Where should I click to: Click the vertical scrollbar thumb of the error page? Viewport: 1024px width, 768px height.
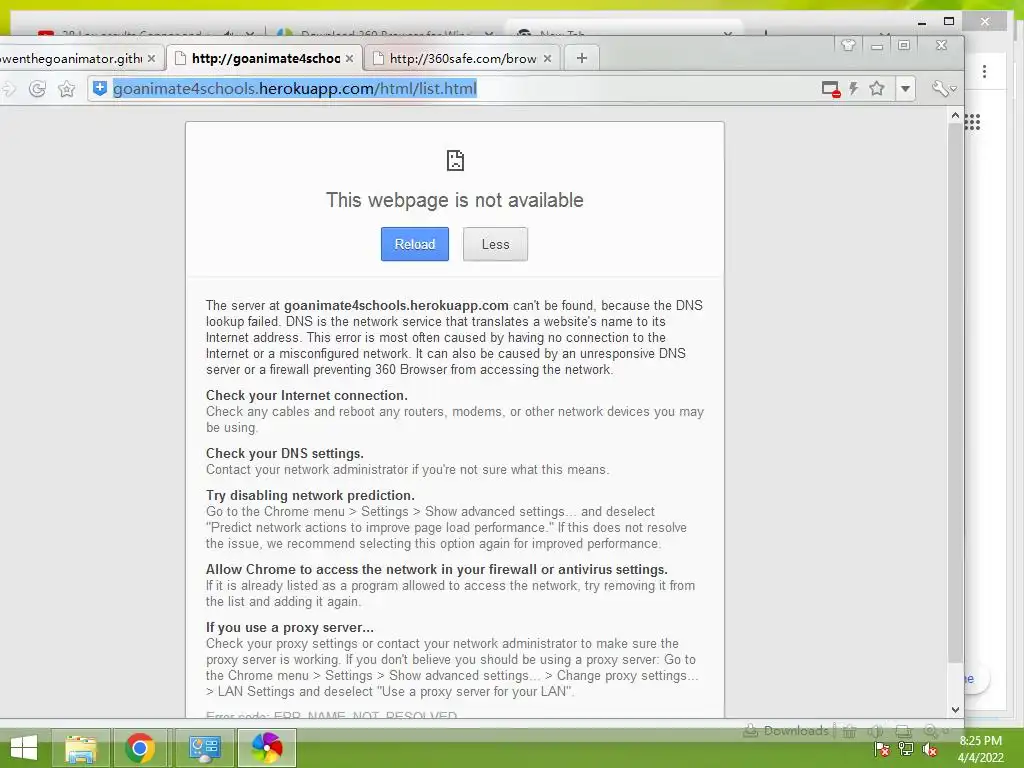click(955, 392)
